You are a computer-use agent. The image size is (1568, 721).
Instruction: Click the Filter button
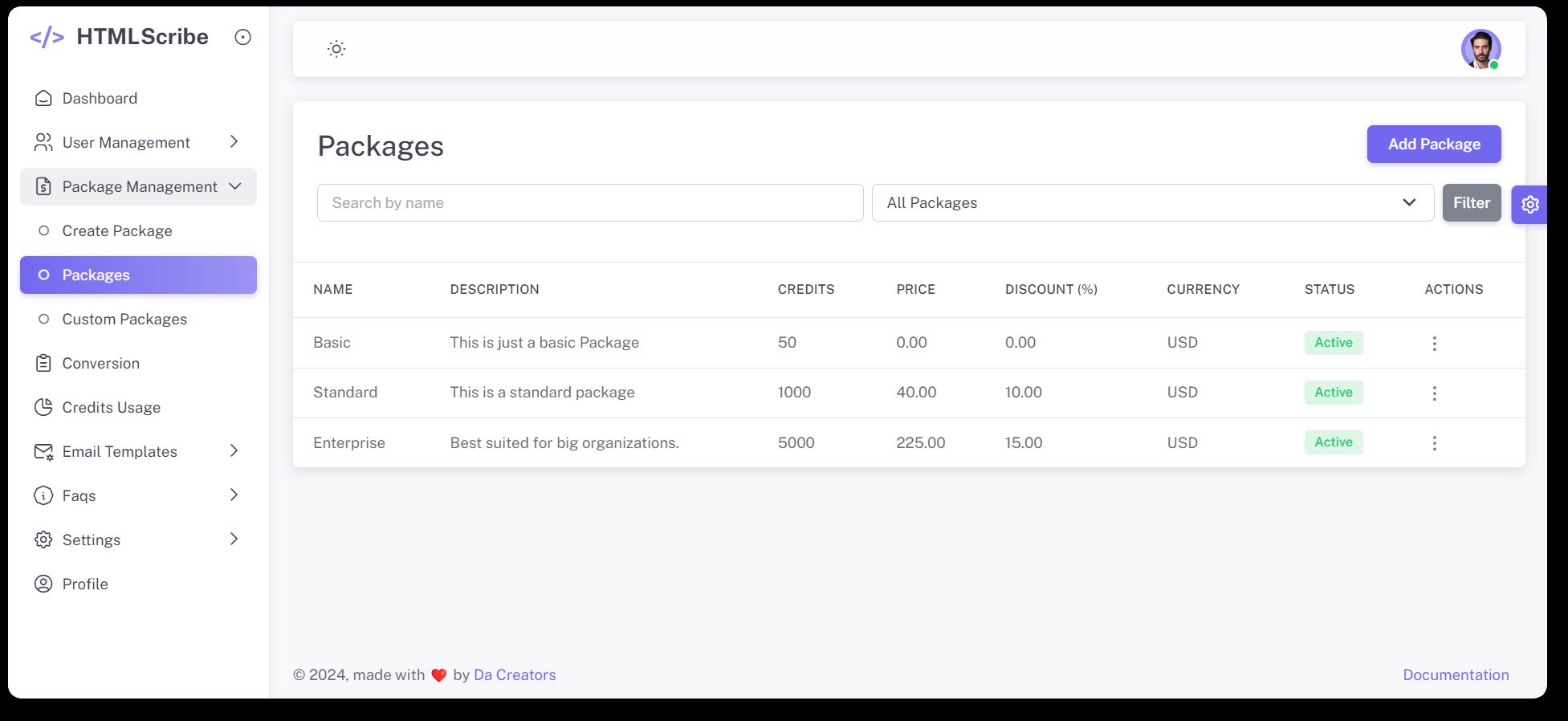pyautogui.click(x=1471, y=203)
